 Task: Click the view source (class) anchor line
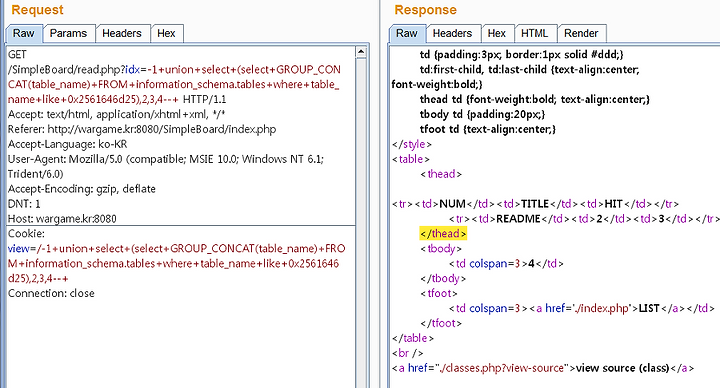pyautogui.click(x=543, y=368)
